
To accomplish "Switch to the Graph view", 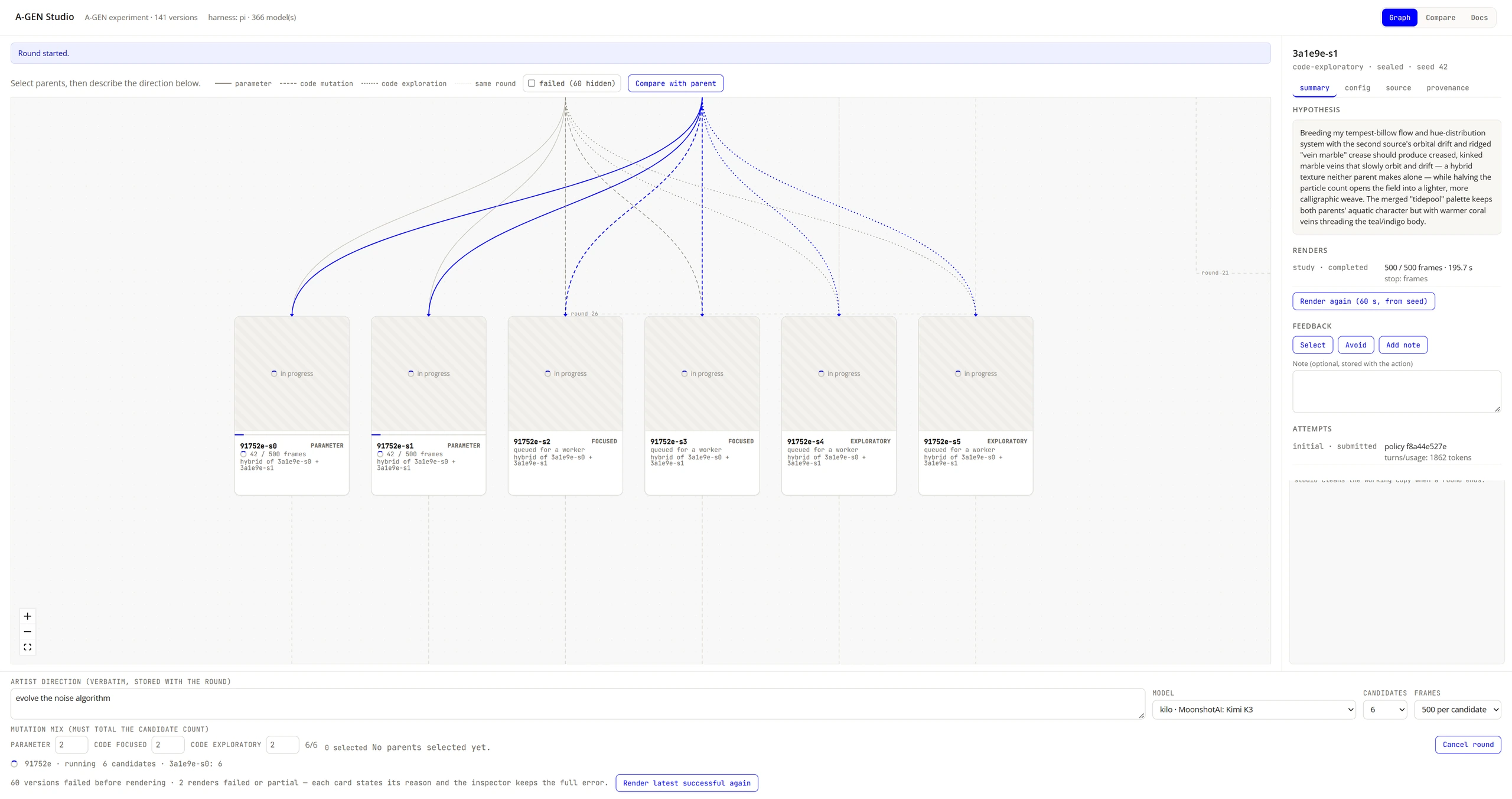I will click(x=1399, y=17).
